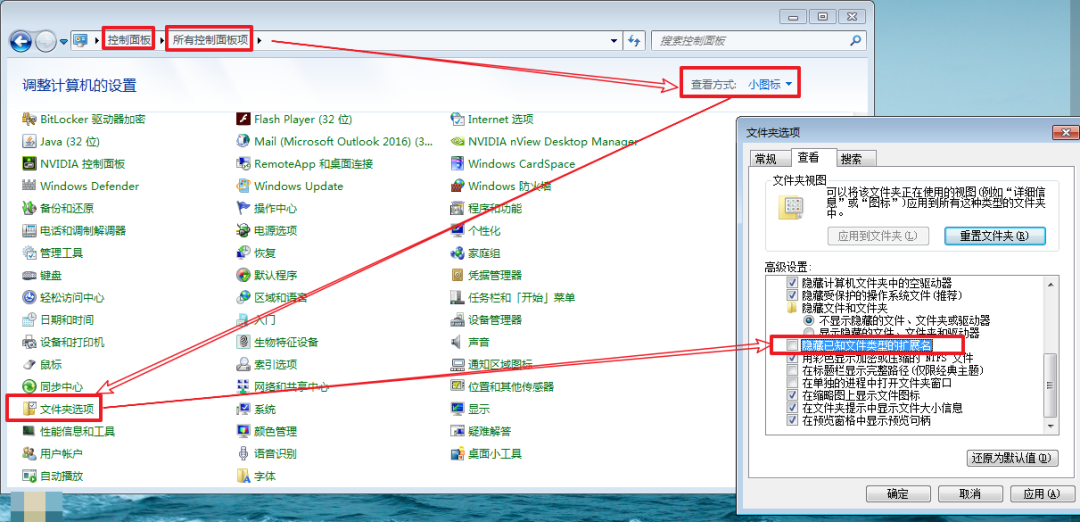This screenshot has height=522, width=1080.
Task: Open the 电话和调制解调器 icon
Action: pyautogui.click(x=29, y=231)
